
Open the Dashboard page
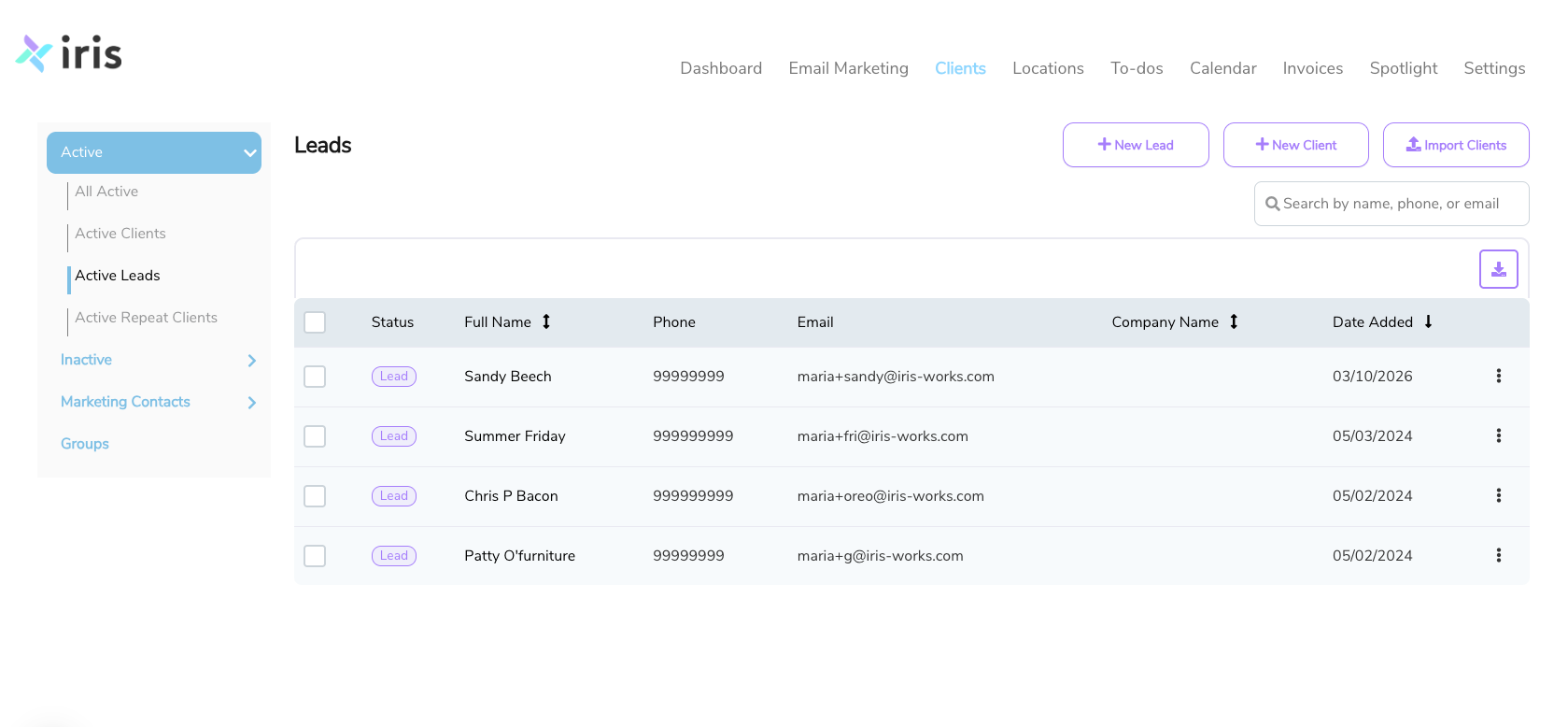721,68
